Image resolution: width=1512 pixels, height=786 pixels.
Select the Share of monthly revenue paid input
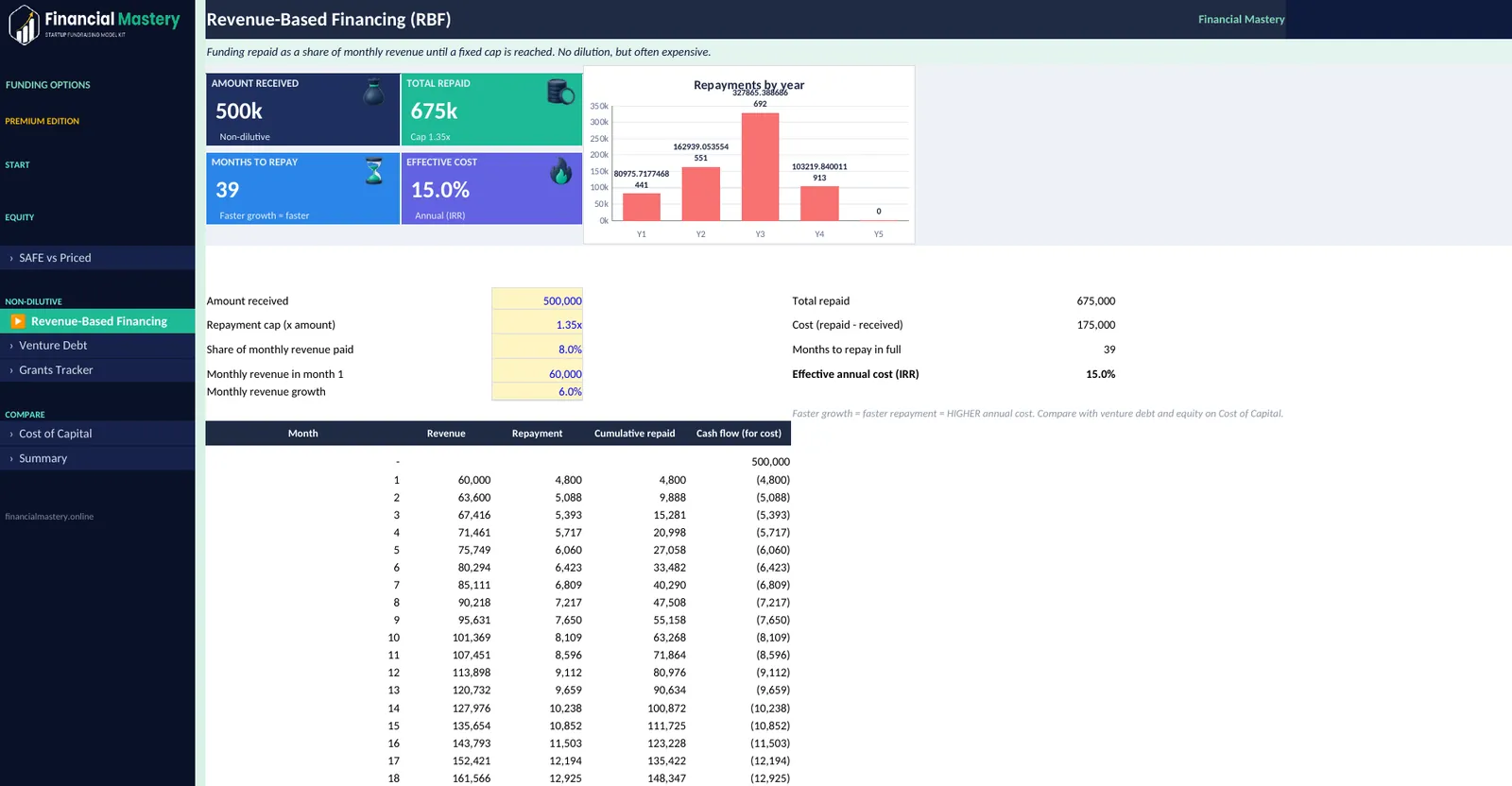(x=537, y=349)
